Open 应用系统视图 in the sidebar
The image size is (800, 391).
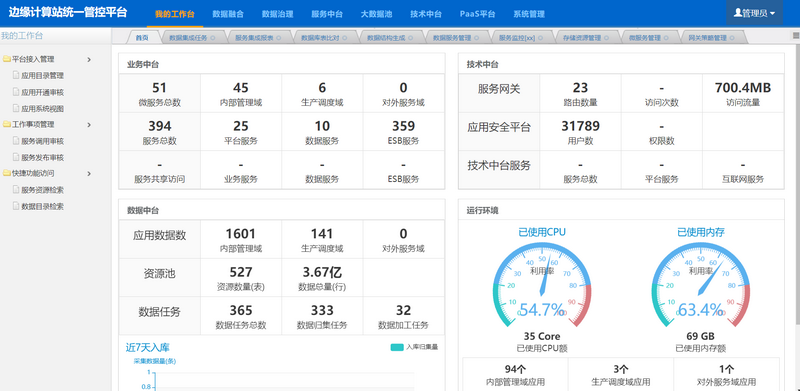coord(42,109)
